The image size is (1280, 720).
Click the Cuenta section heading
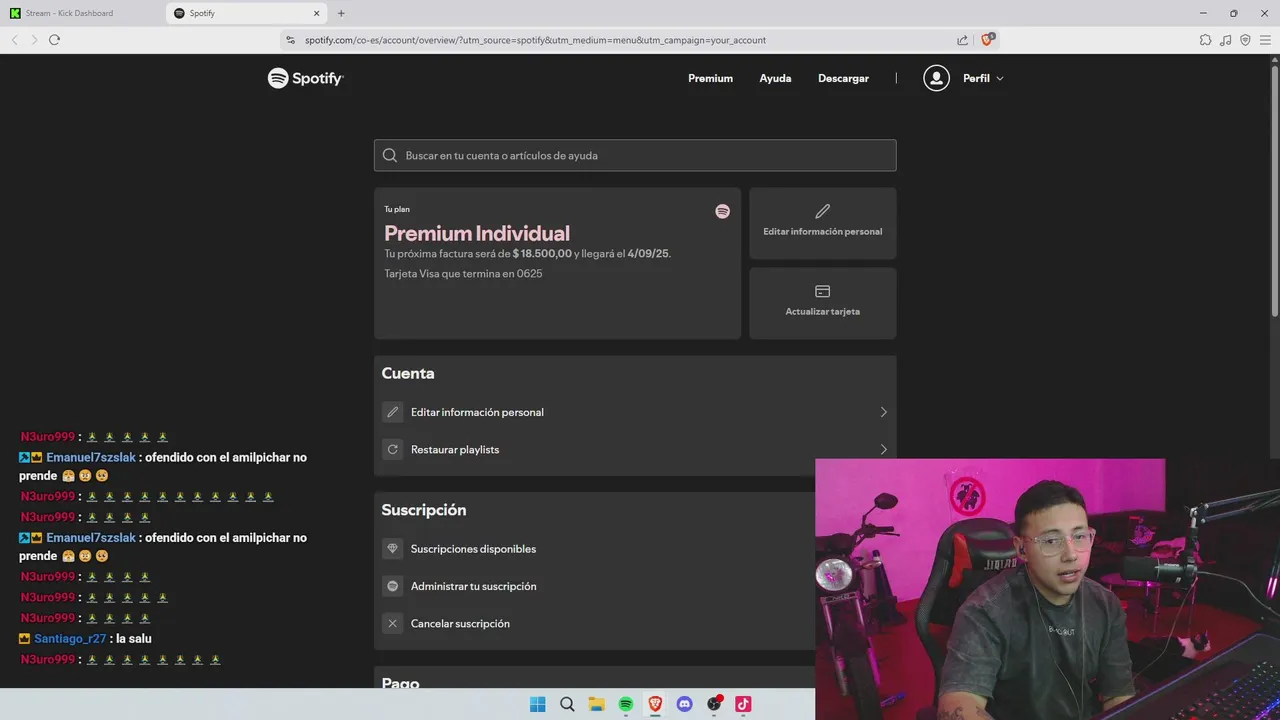(408, 373)
